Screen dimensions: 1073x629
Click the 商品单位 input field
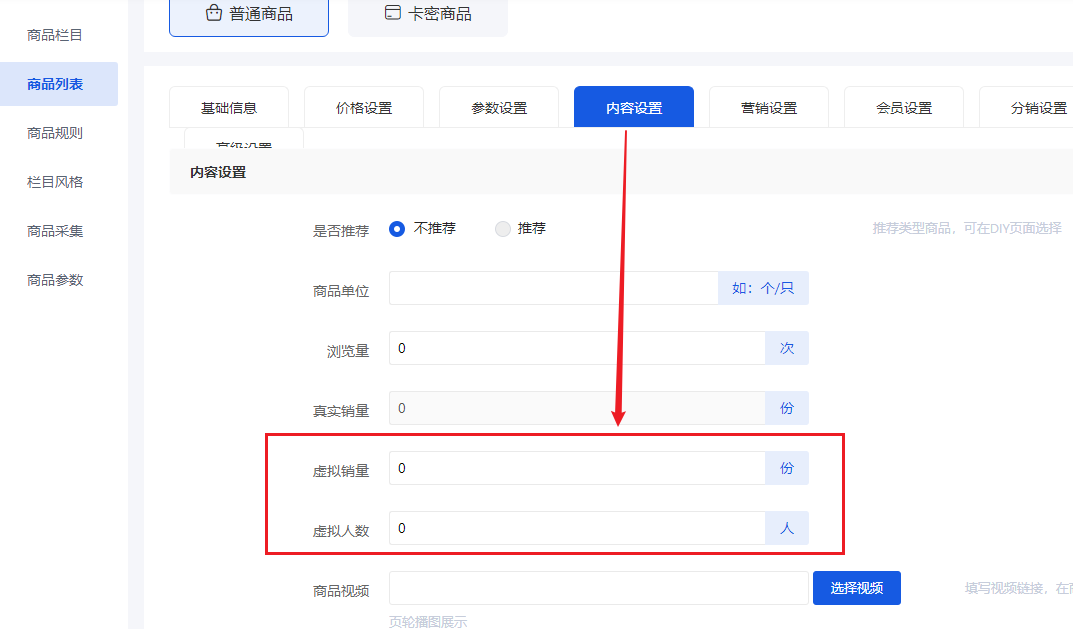tap(553, 289)
